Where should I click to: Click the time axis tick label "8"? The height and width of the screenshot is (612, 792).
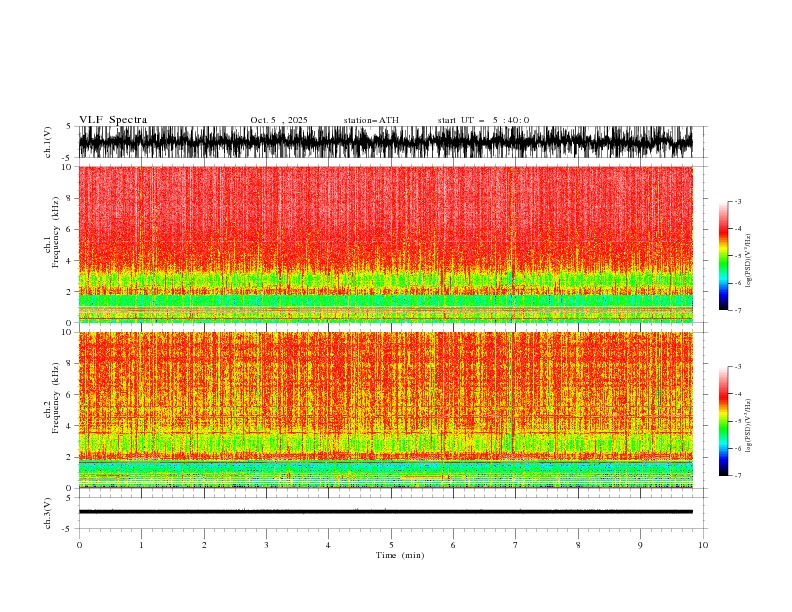[578, 545]
